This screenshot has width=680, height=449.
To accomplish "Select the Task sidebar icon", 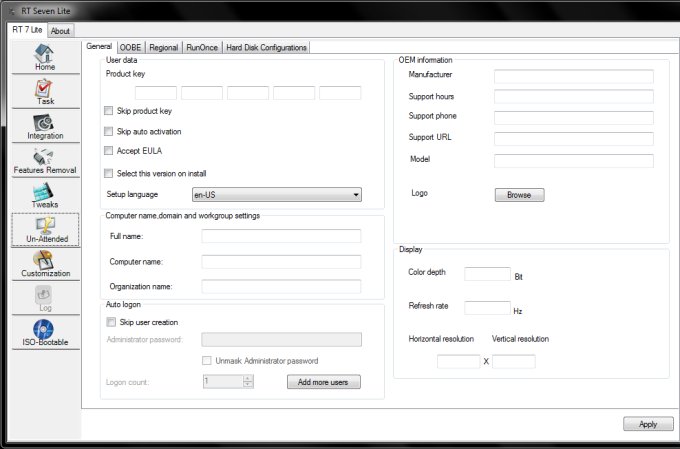I will point(44,93).
